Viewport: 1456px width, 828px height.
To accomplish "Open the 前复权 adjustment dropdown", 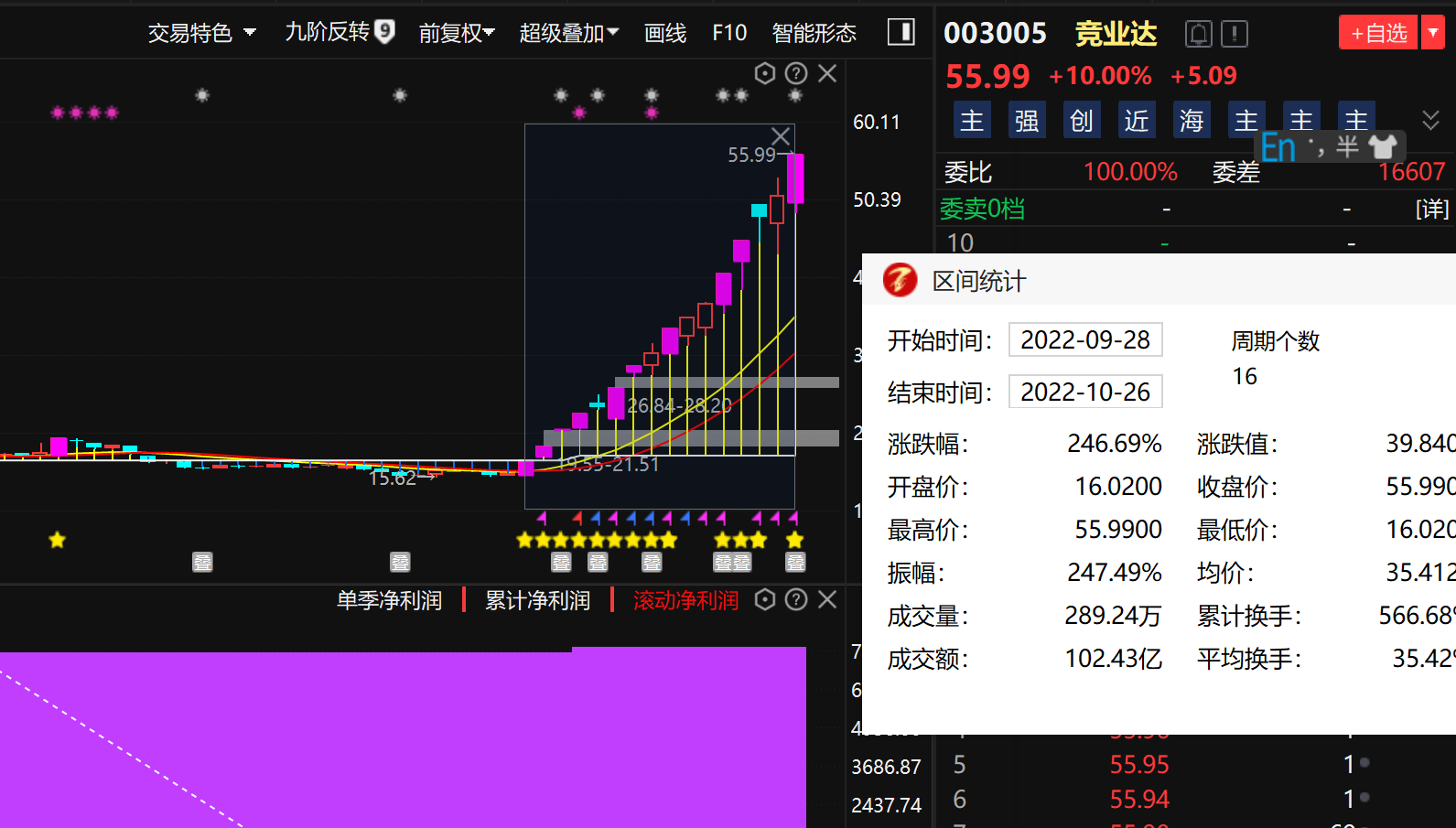I will point(456,33).
